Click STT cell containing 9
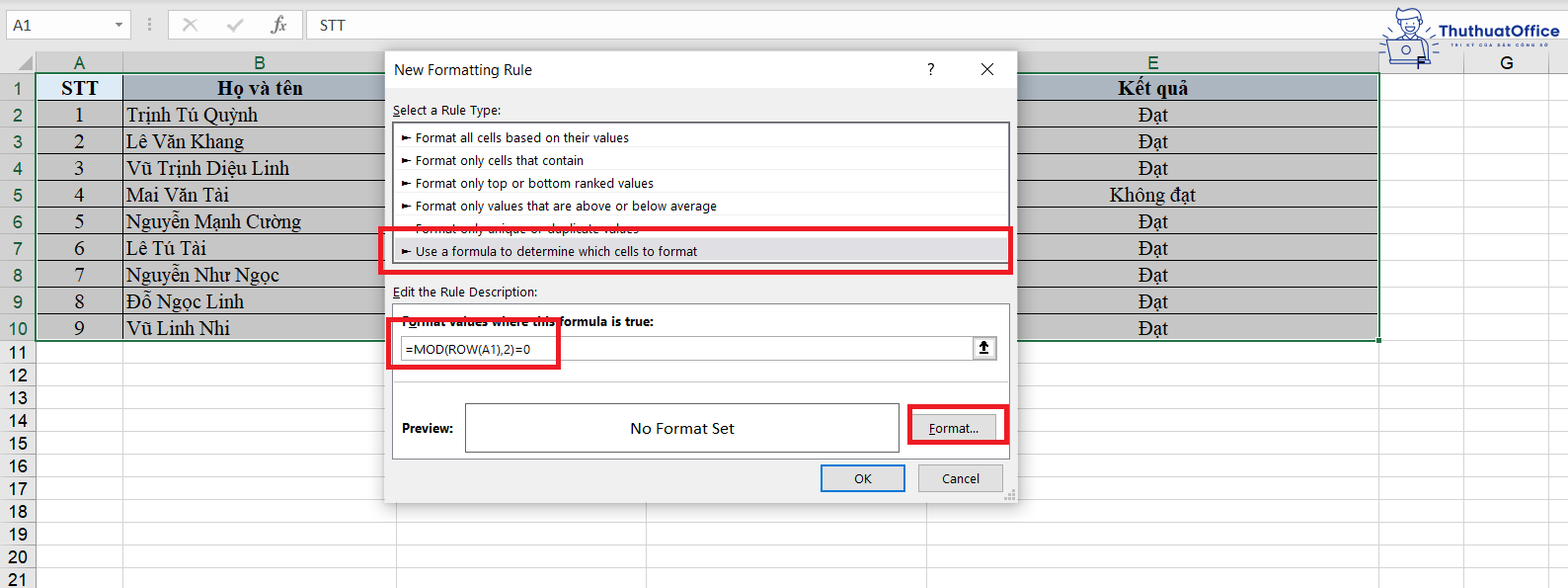The width and height of the screenshot is (1568, 588). pos(80,328)
